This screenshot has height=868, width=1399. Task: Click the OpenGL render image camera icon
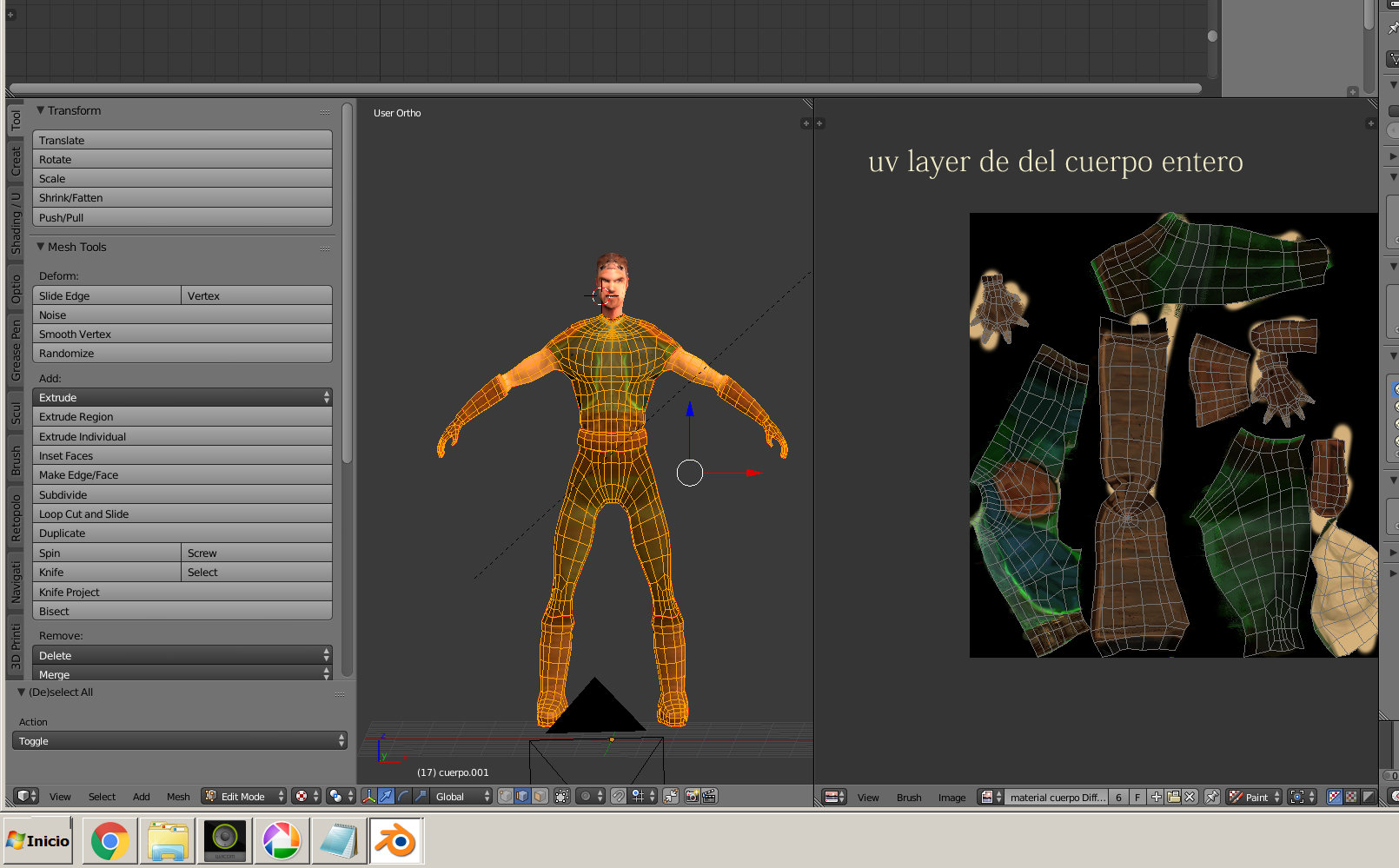coord(692,796)
